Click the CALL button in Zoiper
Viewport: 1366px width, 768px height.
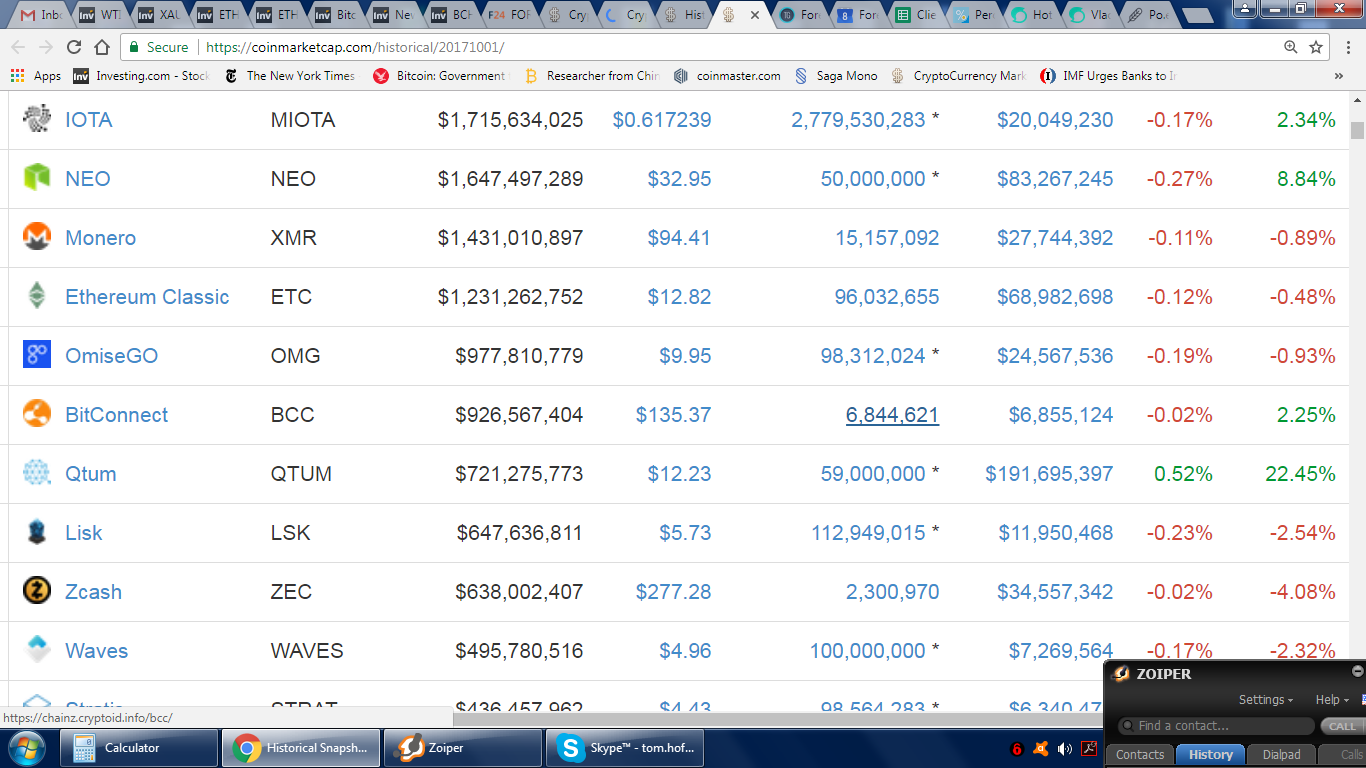[x=1342, y=726]
